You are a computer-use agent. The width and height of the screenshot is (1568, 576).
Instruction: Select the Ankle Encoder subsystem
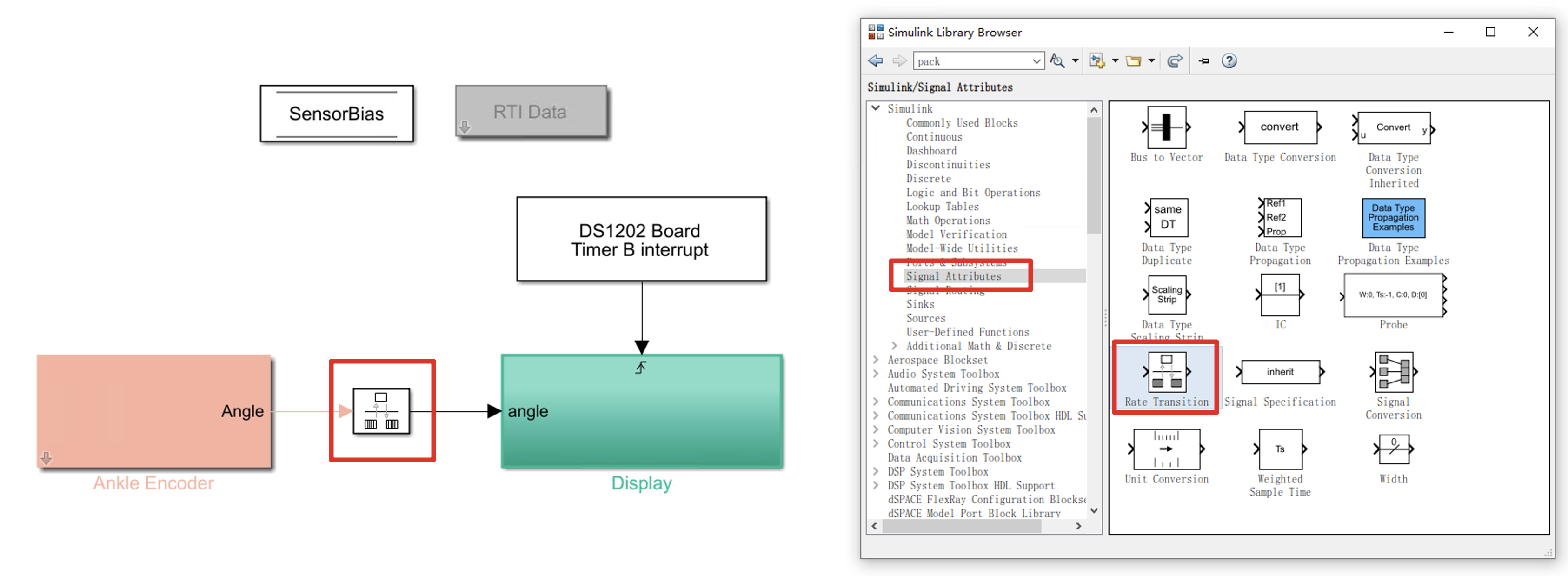pyautogui.click(x=153, y=411)
